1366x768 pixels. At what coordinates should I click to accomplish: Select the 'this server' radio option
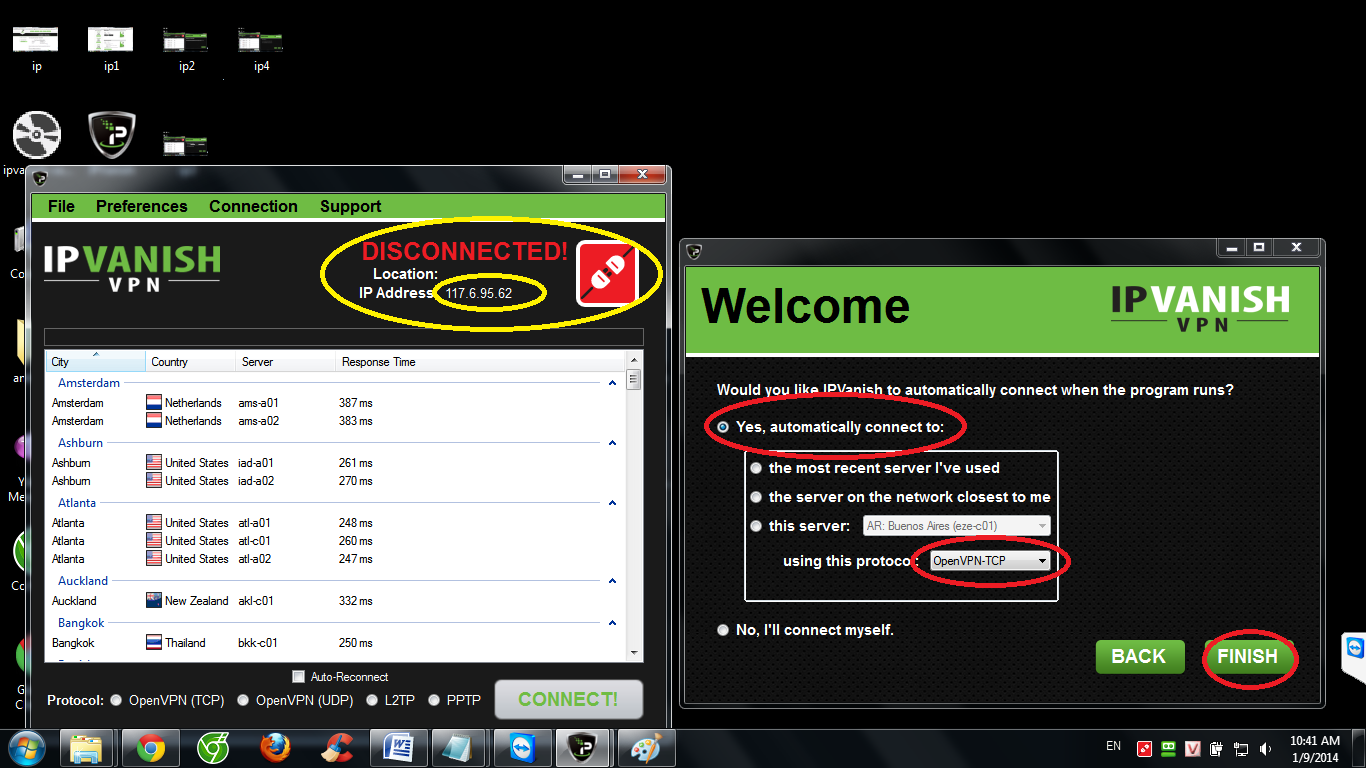click(756, 526)
